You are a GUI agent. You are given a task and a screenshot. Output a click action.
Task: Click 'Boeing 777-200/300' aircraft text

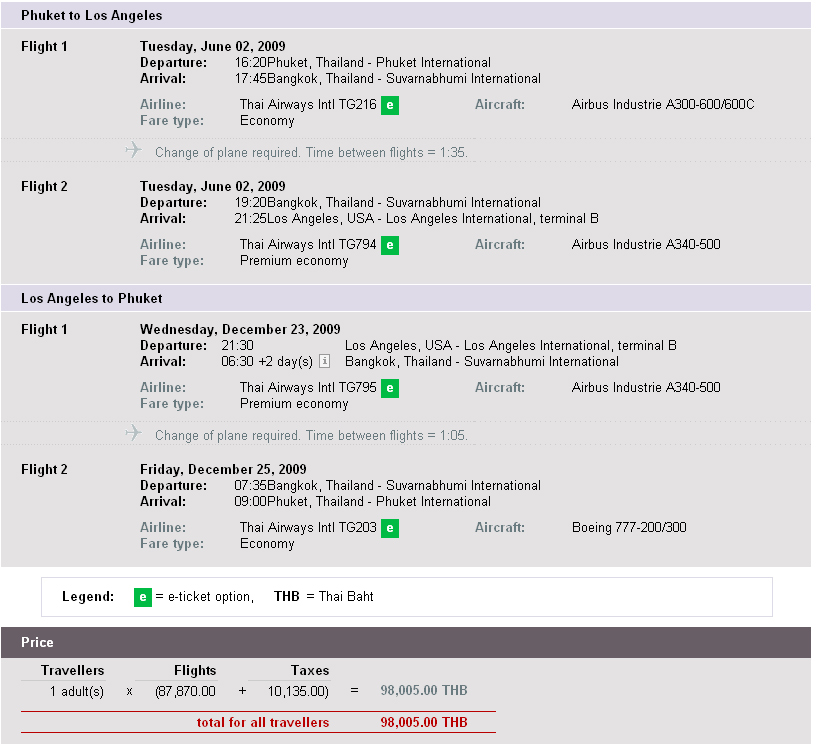coord(629,527)
